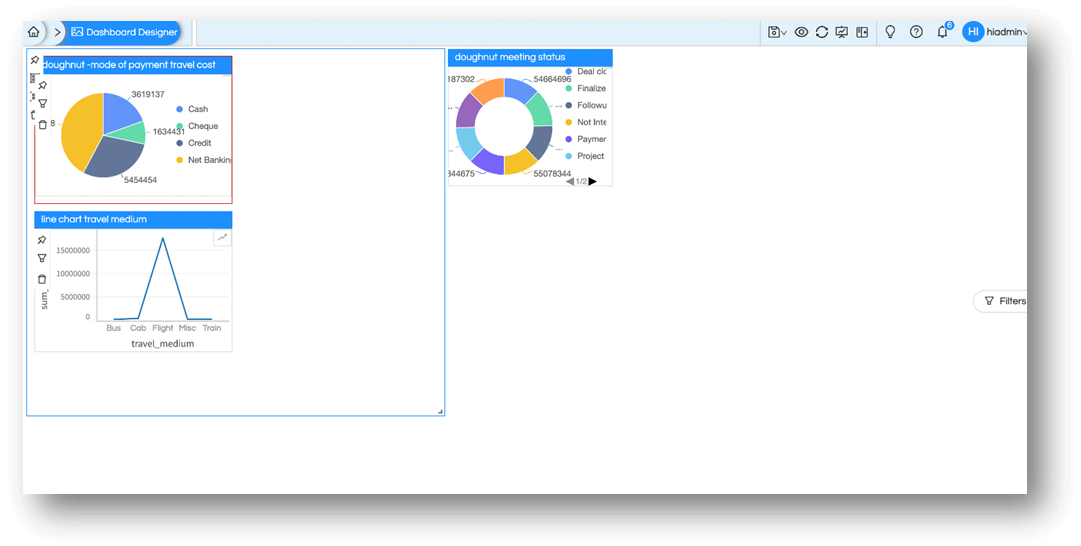Image resolution: width=1081 pixels, height=546 pixels.
Task: Open the presentation mode icon
Action: pyautogui.click(x=842, y=32)
